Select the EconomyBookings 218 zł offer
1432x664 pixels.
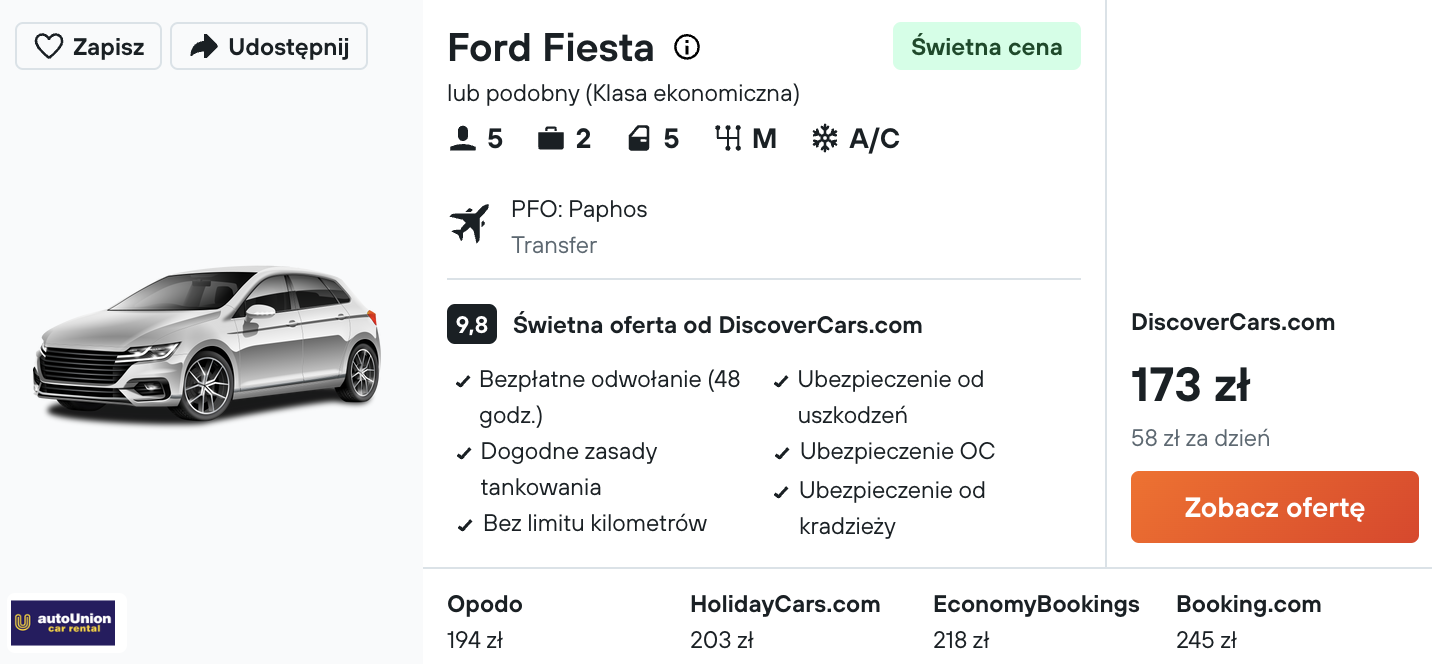point(1036,621)
